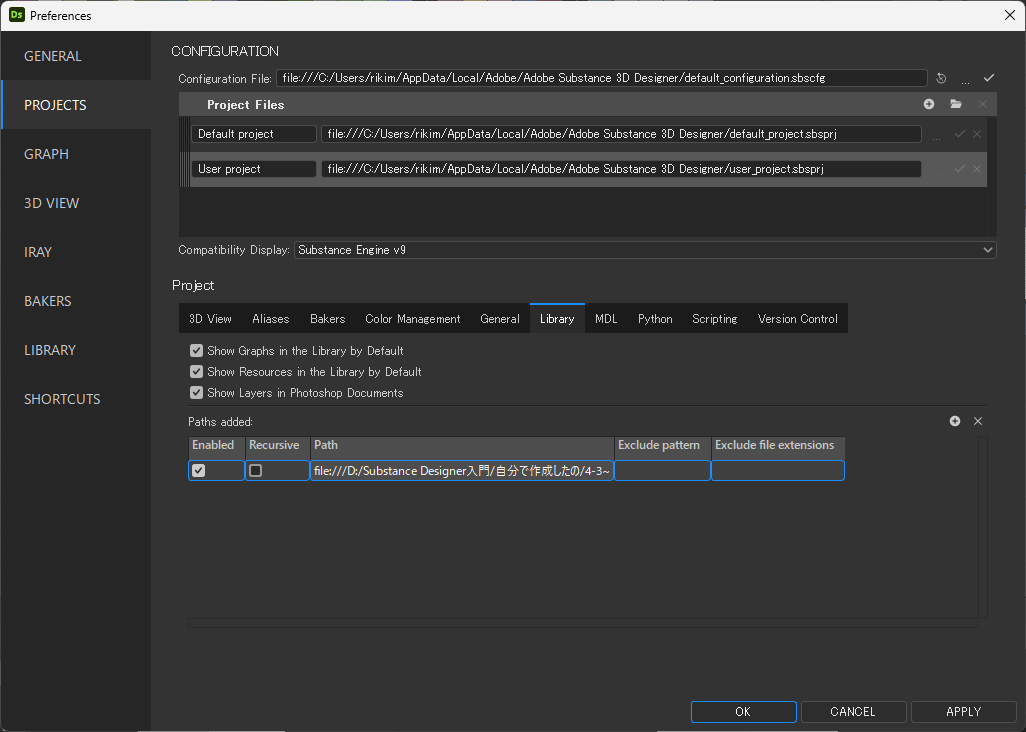Grab the drag handle of Default project row
1026x732 pixels.
(185, 134)
